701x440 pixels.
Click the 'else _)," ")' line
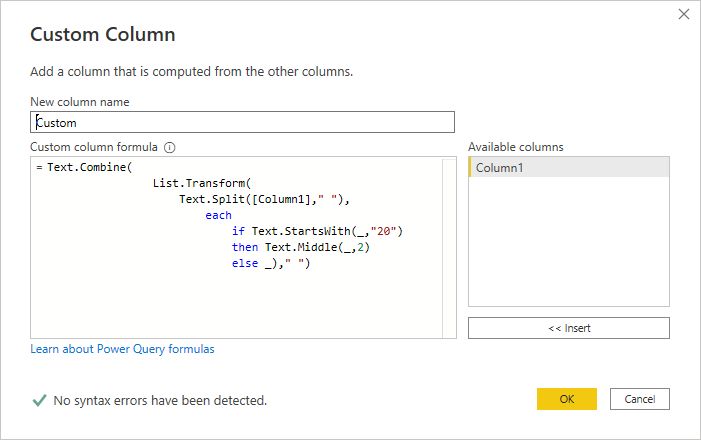point(270,263)
